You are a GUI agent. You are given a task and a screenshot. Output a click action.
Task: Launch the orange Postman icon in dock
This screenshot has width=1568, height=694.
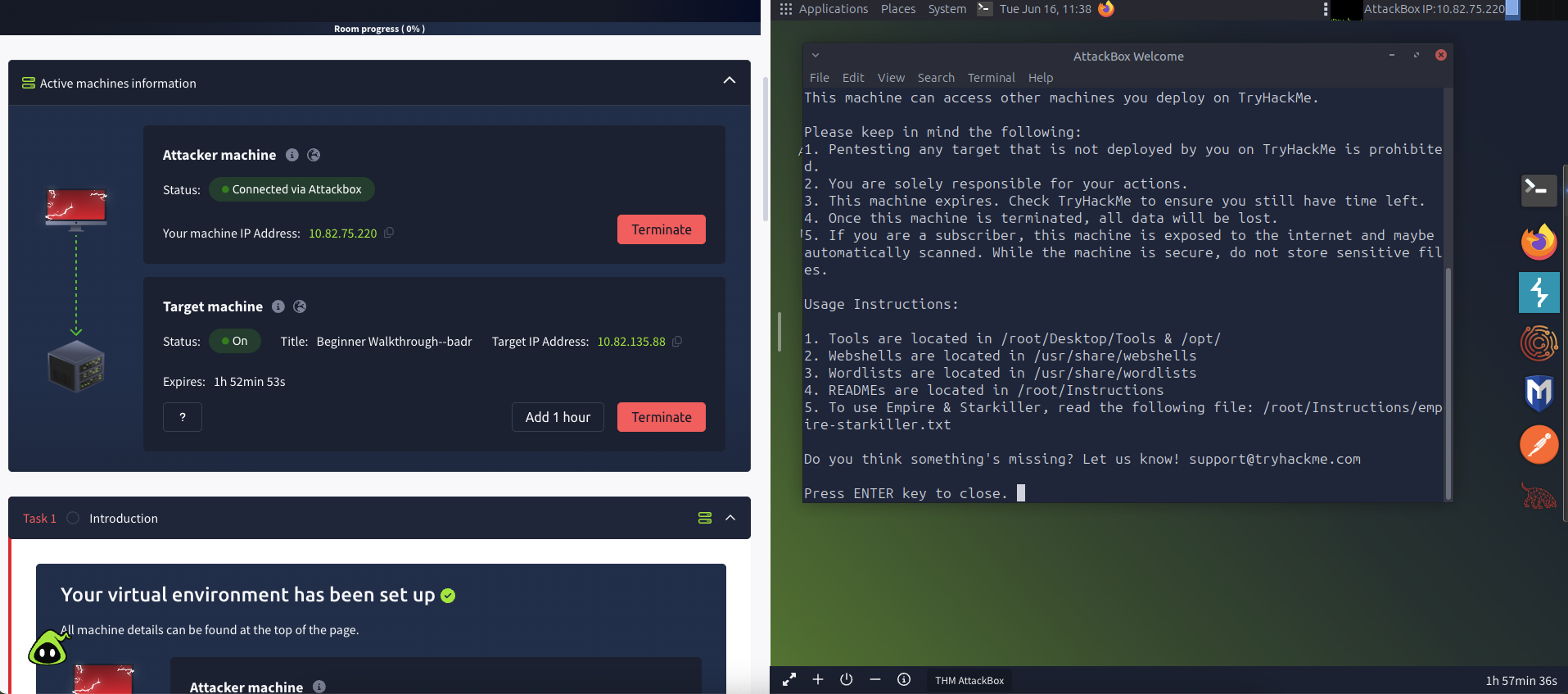[x=1539, y=445]
